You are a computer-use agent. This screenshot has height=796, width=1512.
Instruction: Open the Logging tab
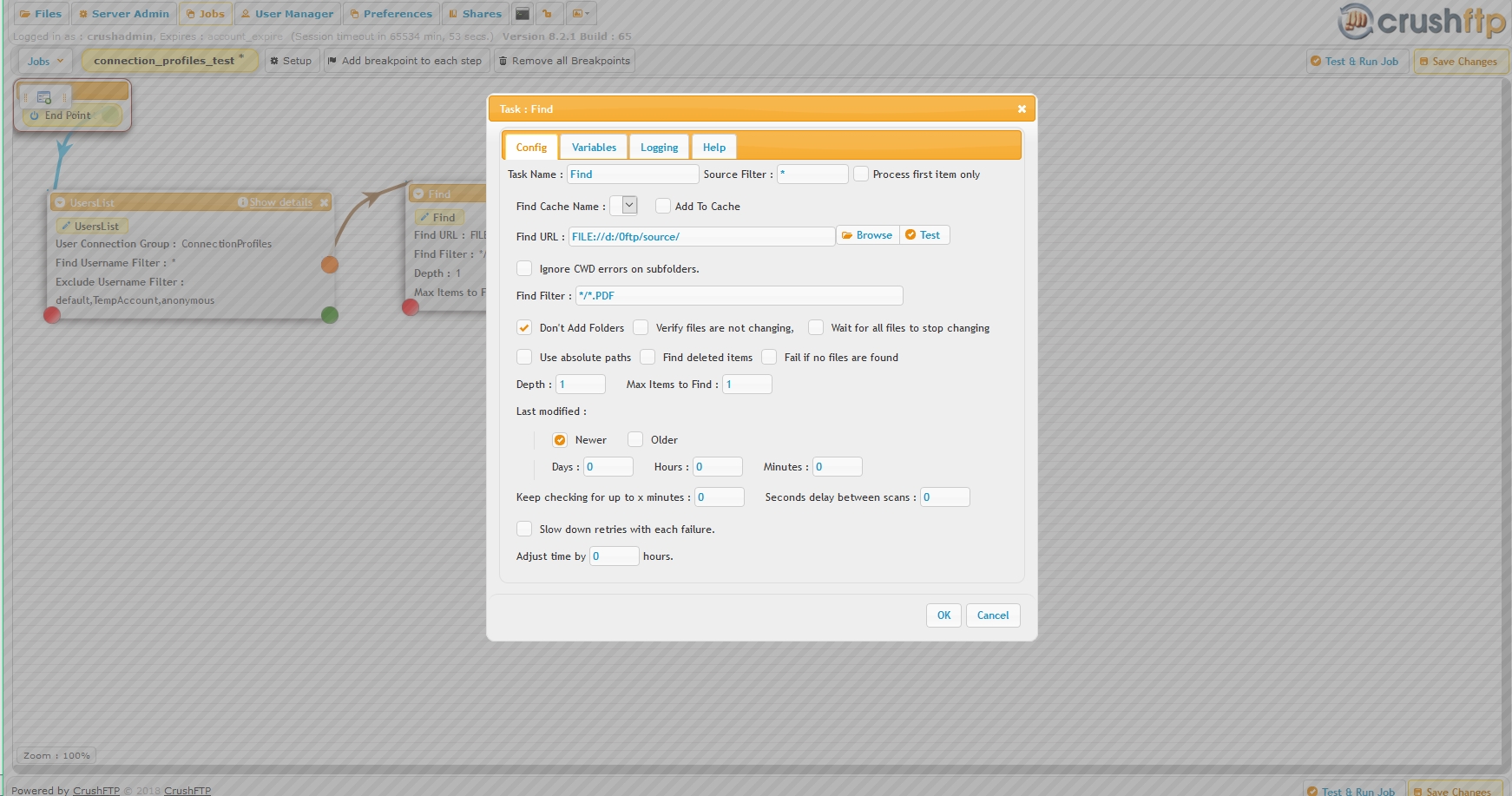(x=659, y=148)
